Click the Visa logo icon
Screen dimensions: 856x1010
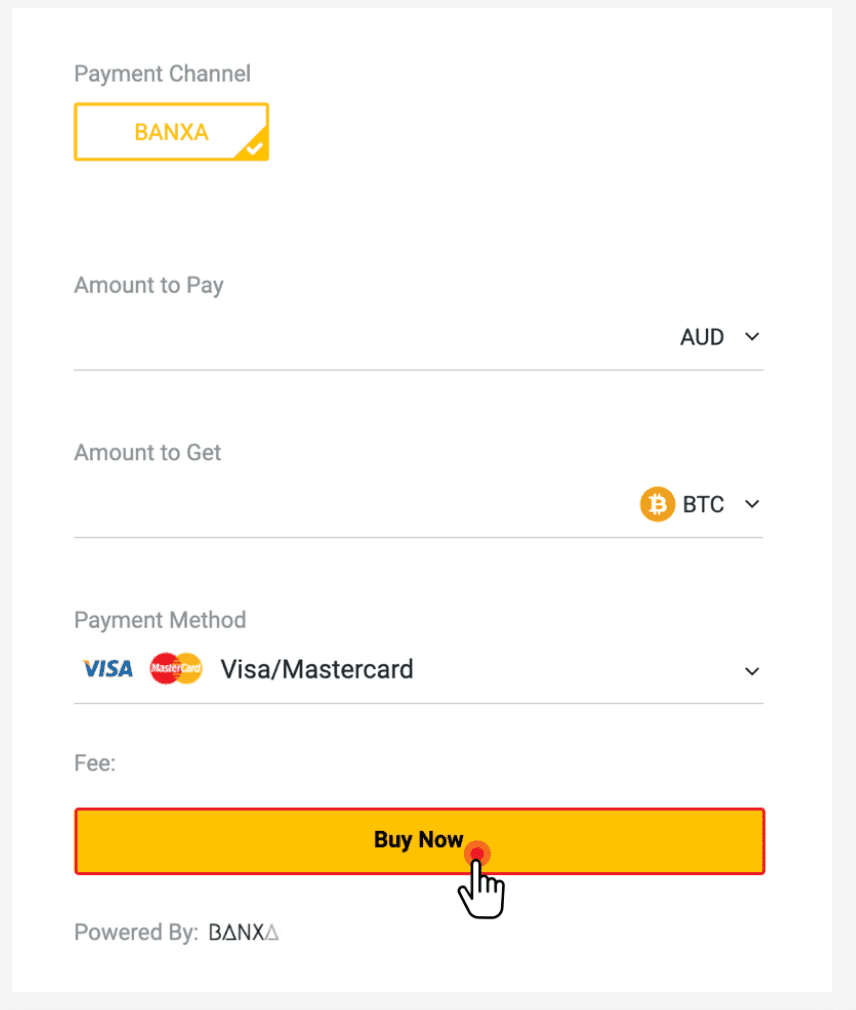(108, 669)
